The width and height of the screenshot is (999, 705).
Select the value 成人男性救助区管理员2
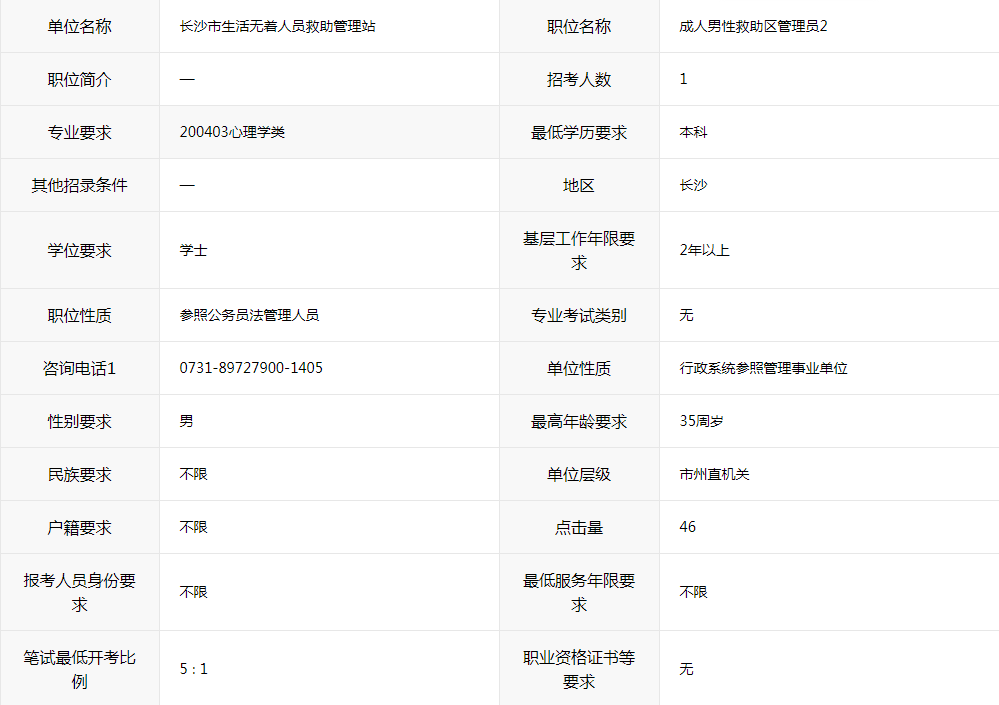coord(753,26)
